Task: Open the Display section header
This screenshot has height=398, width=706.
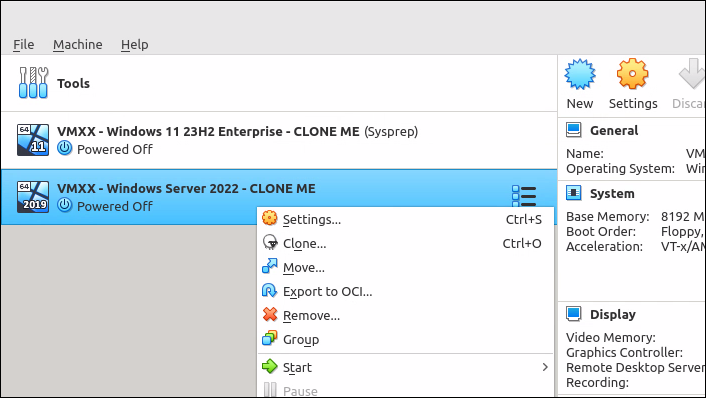Action: 613,314
